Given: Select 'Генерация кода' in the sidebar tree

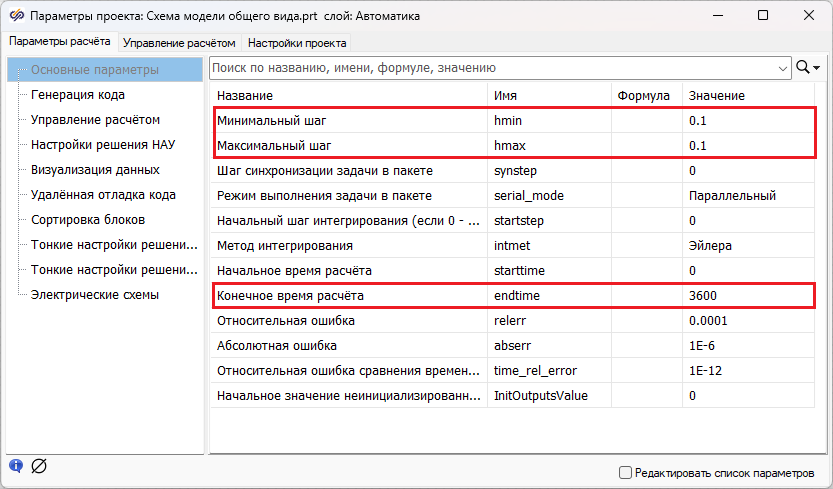Looking at the screenshot, I should pos(78,95).
